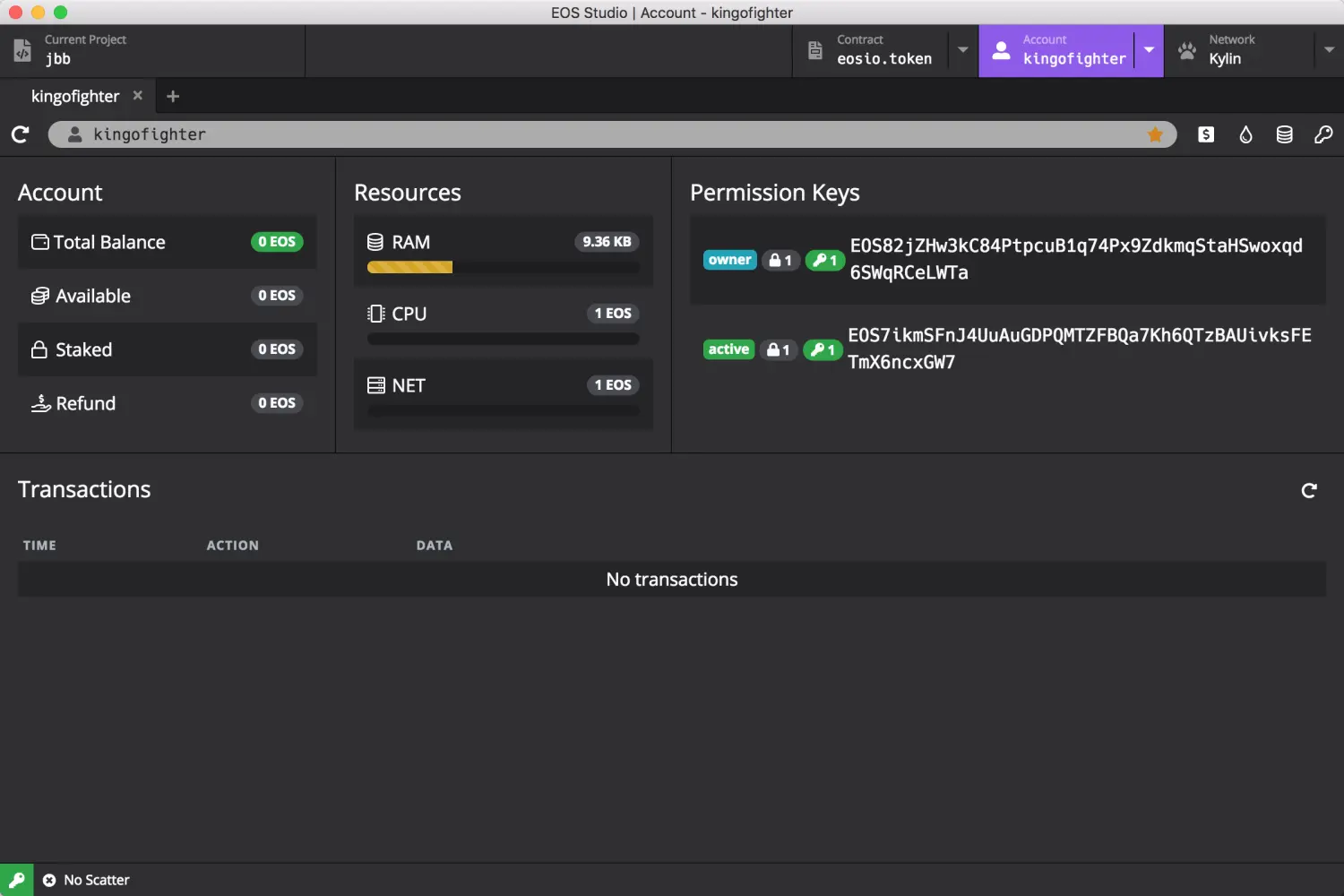Click the No Scatter status label
This screenshot has height=896, width=1344.
(x=96, y=880)
